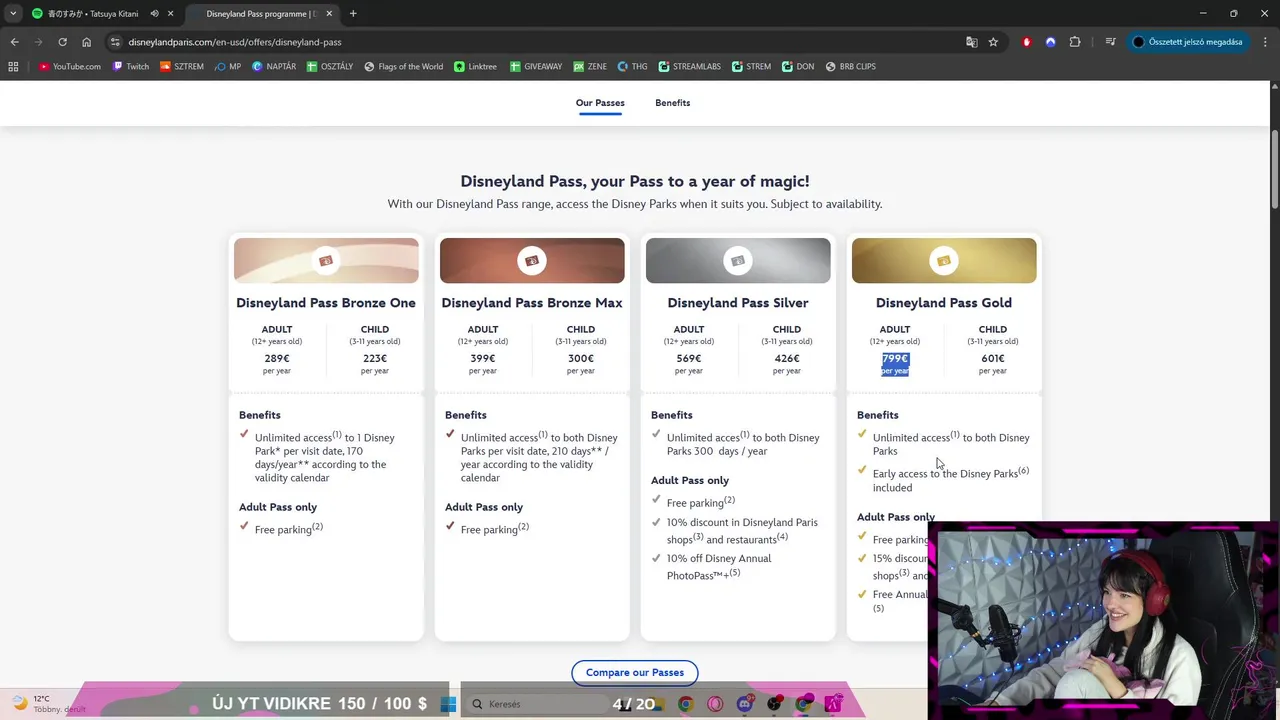Click the Bronze Max pass ticket icon

532,261
